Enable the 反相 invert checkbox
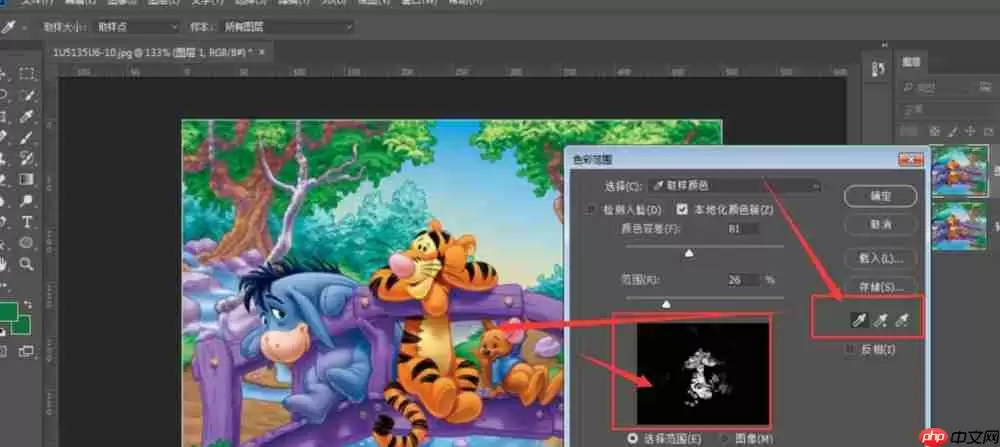Screen dimensions: 1000x447 point(850,349)
